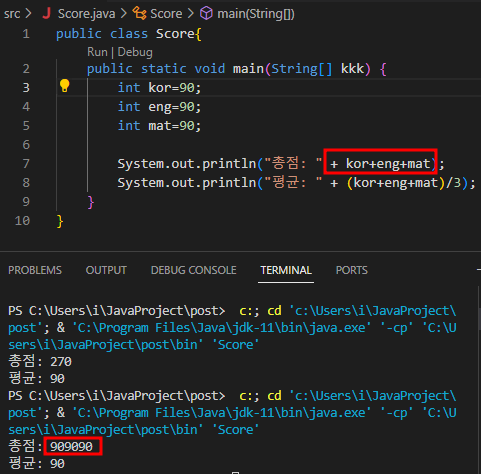Click the closing brace on line 9
481x474 pixels.
91,202
